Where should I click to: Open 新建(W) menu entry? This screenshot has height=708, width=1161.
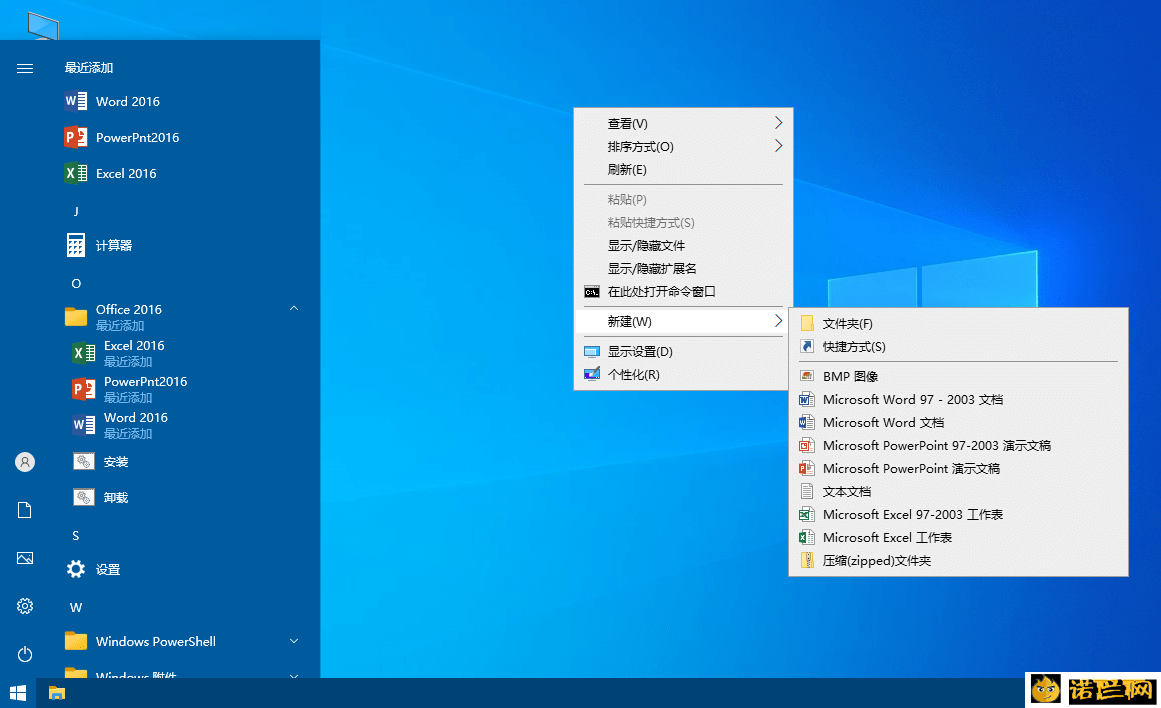point(683,321)
